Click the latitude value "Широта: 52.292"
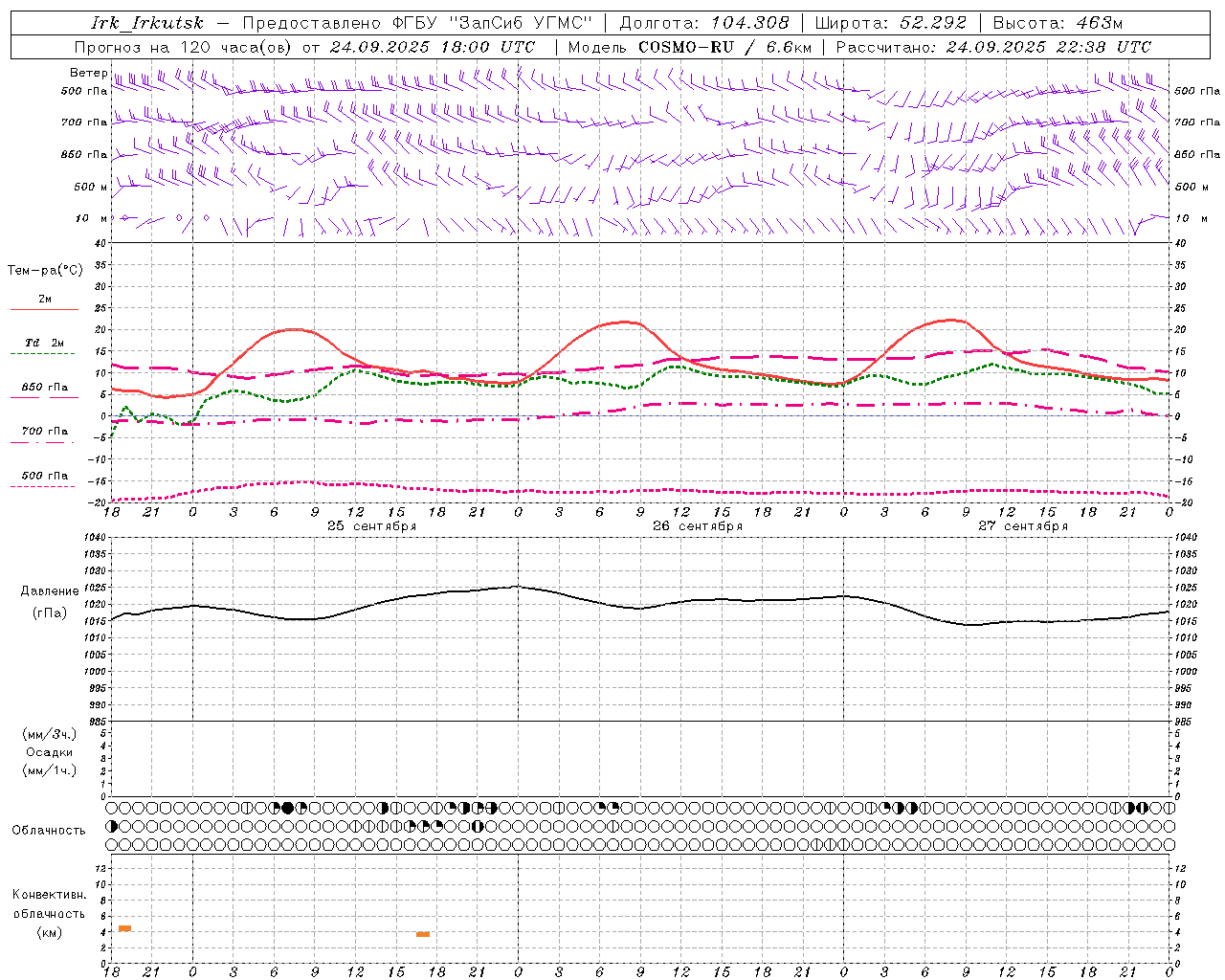The height and width of the screenshot is (980, 1225). pyautogui.click(x=891, y=23)
